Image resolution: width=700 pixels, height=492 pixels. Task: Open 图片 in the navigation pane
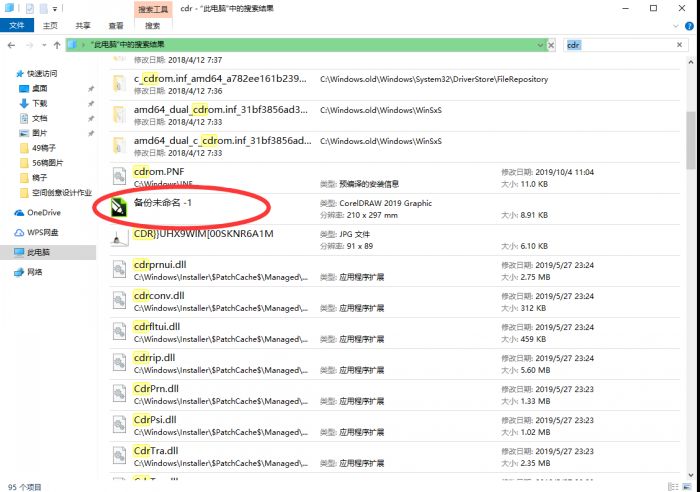tap(39, 133)
